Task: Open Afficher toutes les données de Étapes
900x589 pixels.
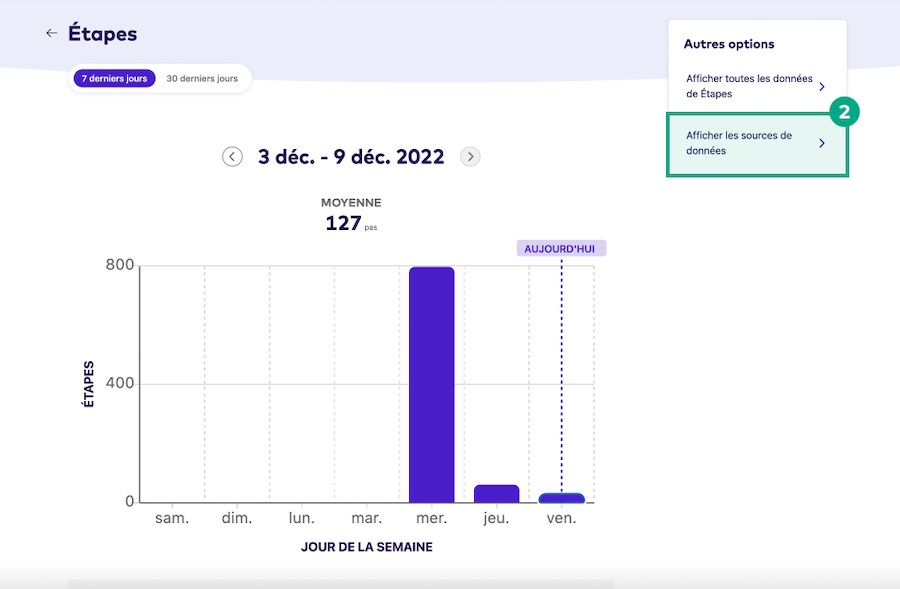Action: point(749,86)
